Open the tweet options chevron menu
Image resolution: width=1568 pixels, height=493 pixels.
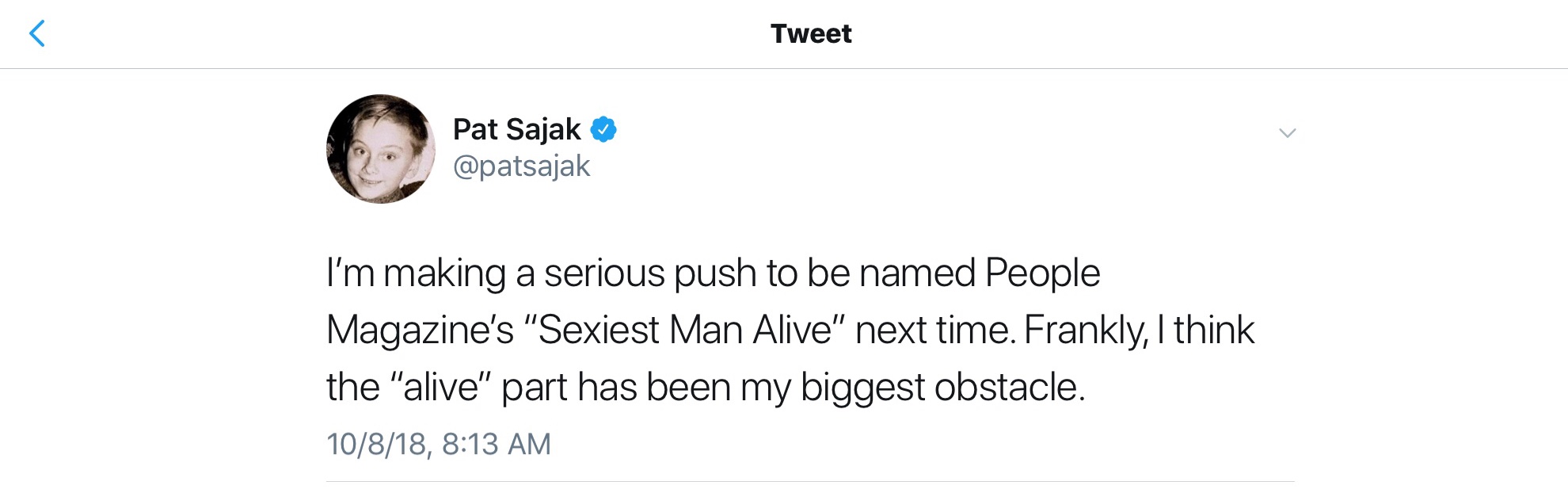(1287, 133)
